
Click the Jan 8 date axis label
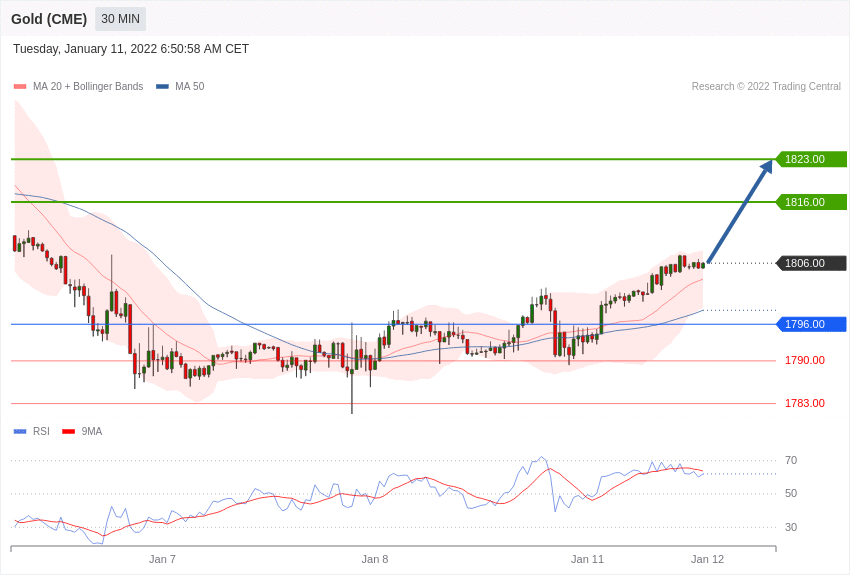tap(375, 559)
